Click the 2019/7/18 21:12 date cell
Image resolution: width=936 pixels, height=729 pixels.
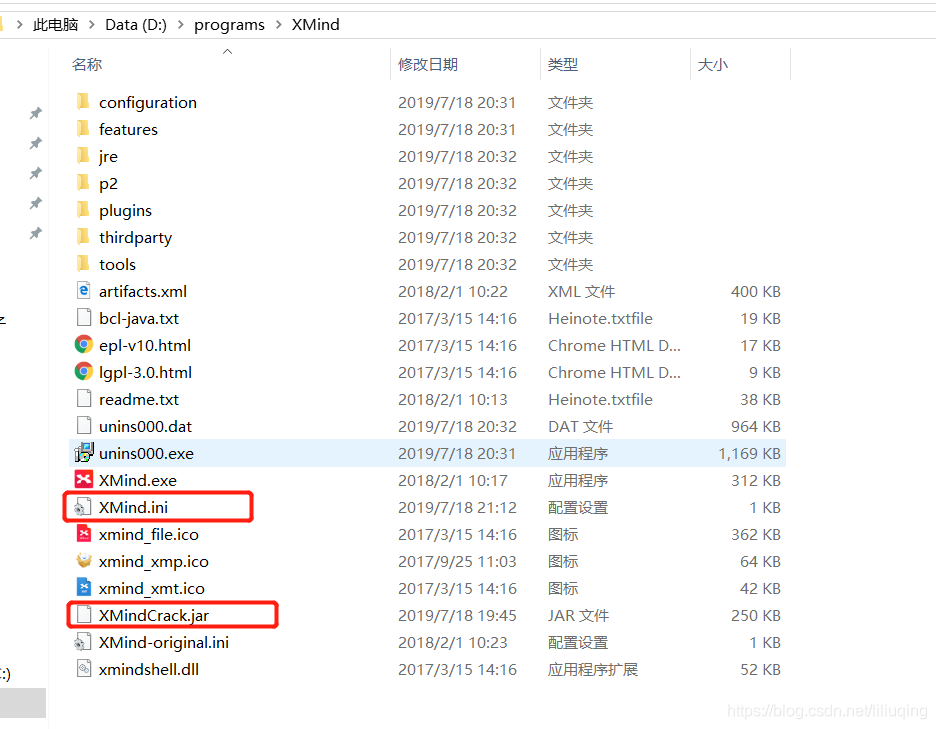coord(457,507)
